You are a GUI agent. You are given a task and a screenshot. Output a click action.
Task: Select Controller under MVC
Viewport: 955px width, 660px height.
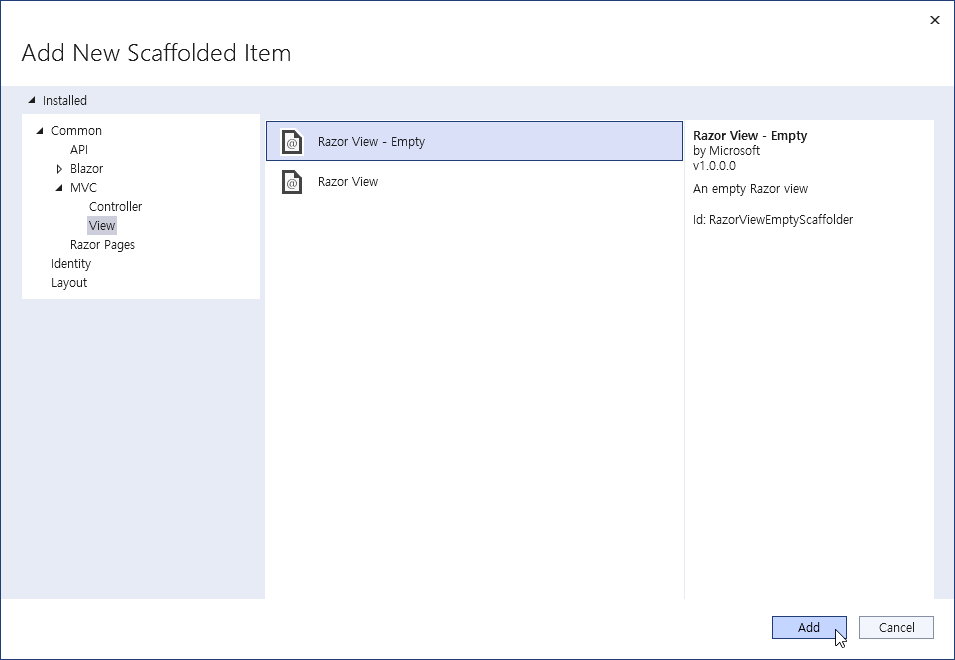pyautogui.click(x=115, y=207)
